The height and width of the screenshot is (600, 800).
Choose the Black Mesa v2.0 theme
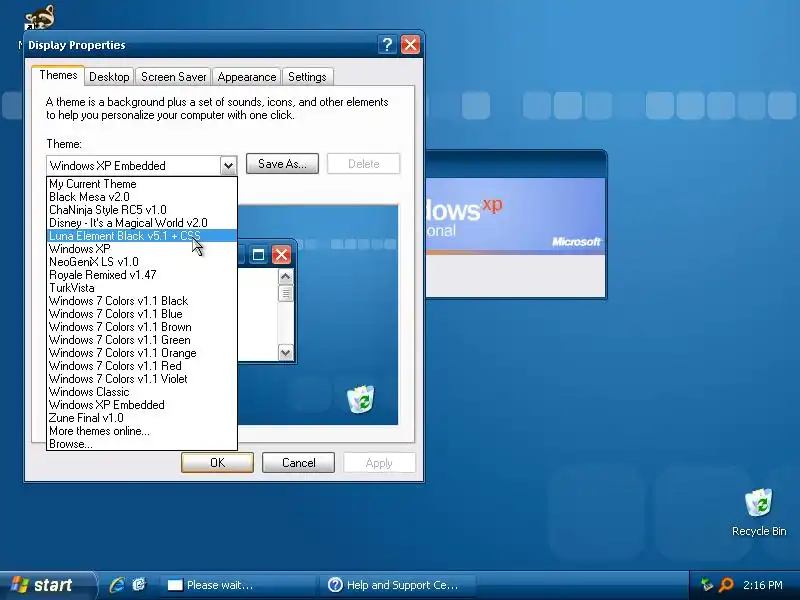142,197
